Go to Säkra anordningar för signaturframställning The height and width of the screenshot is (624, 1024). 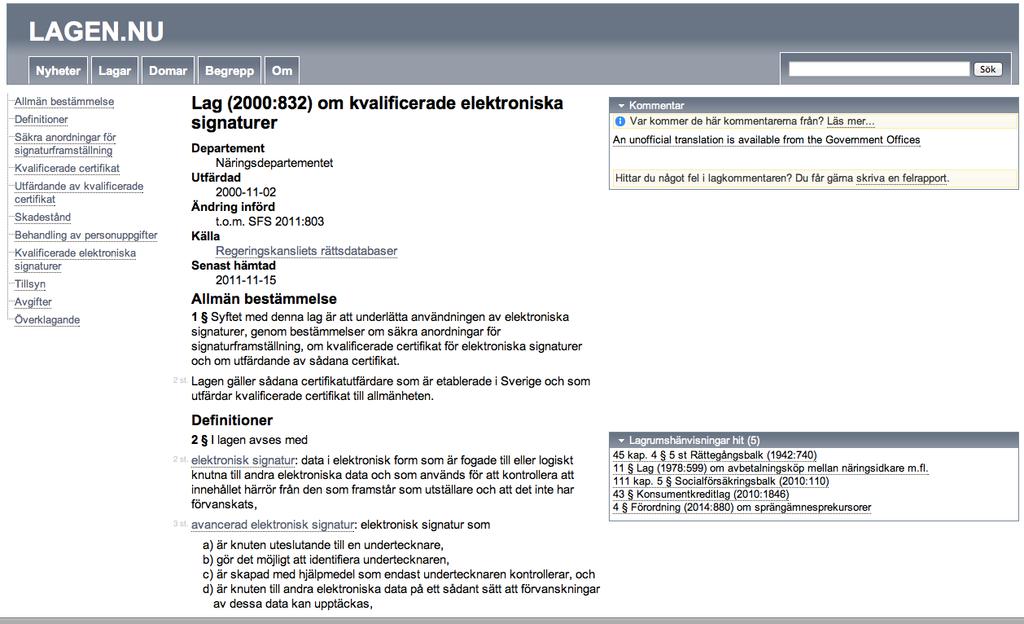tap(65, 144)
